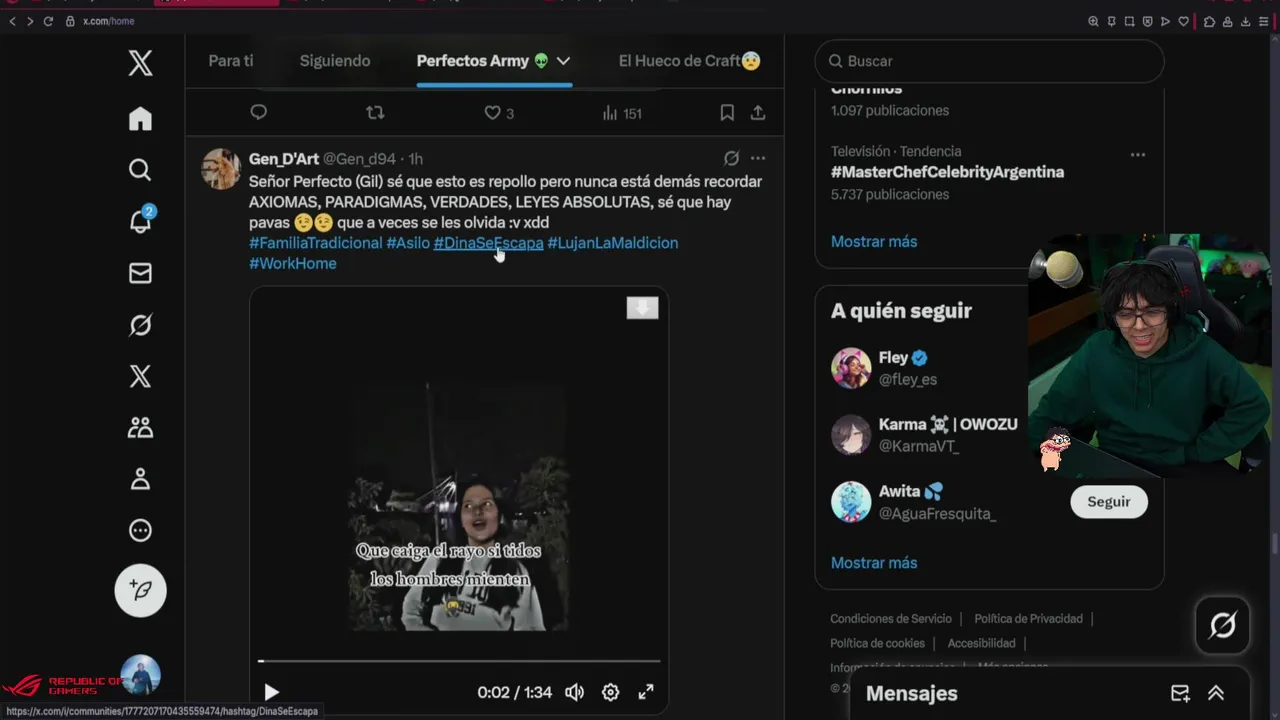Play the video in the post
This screenshot has height=720, width=1280.
point(271,692)
